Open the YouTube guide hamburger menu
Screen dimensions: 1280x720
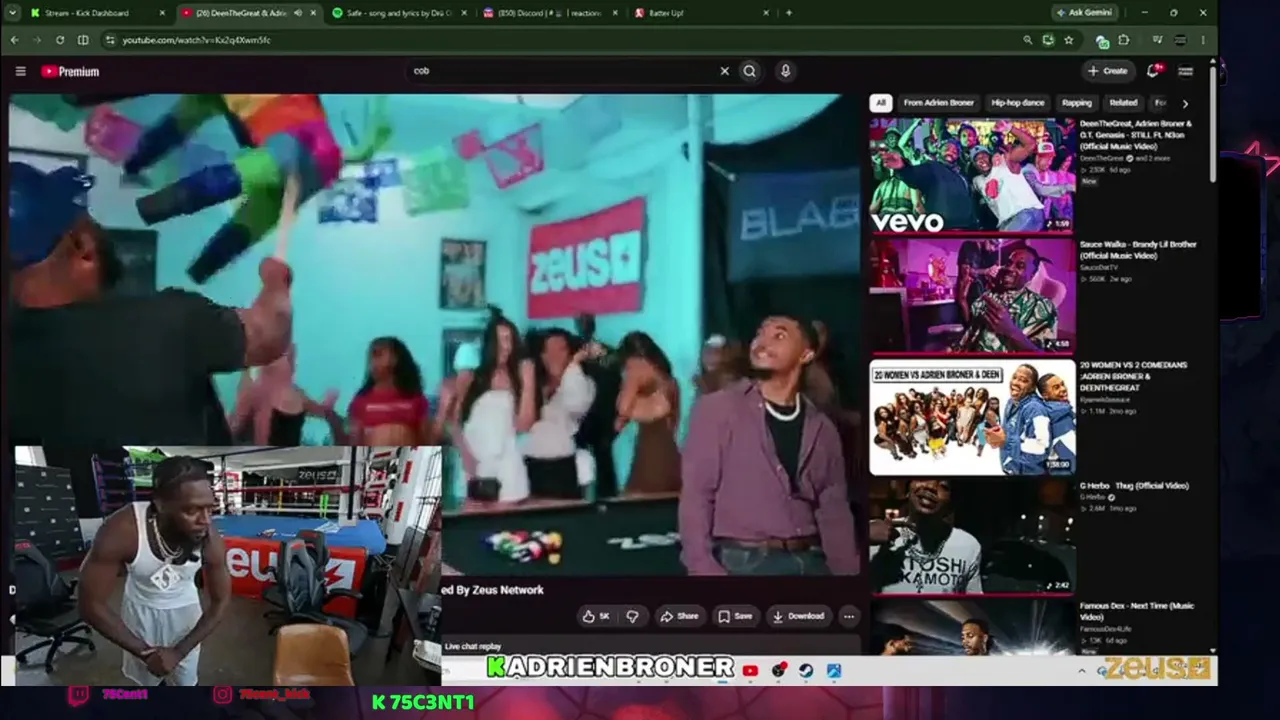click(x=20, y=71)
